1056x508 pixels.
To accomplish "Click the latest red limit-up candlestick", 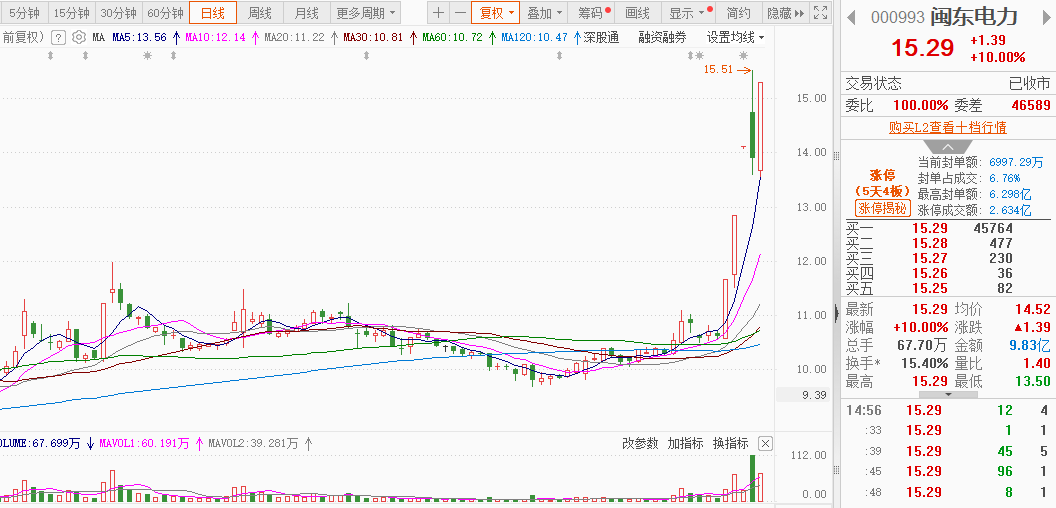I will point(760,127).
